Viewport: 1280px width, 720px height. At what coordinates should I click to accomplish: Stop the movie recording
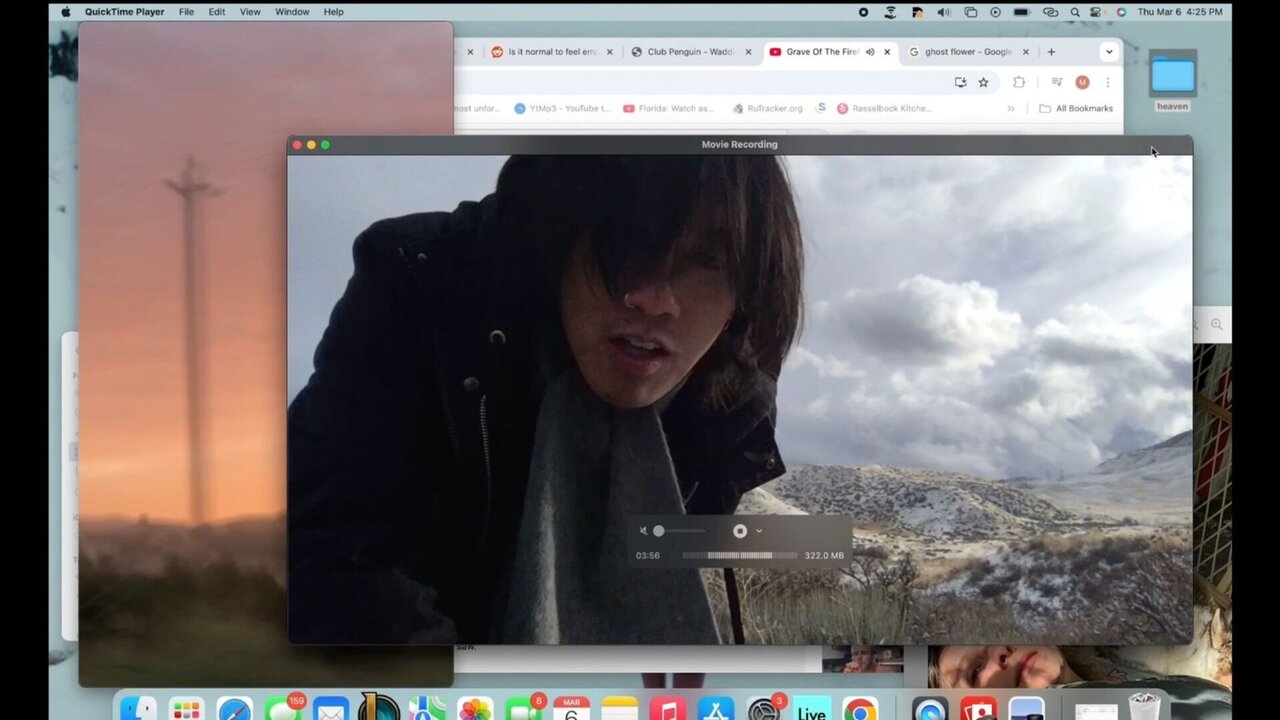pyautogui.click(x=740, y=531)
